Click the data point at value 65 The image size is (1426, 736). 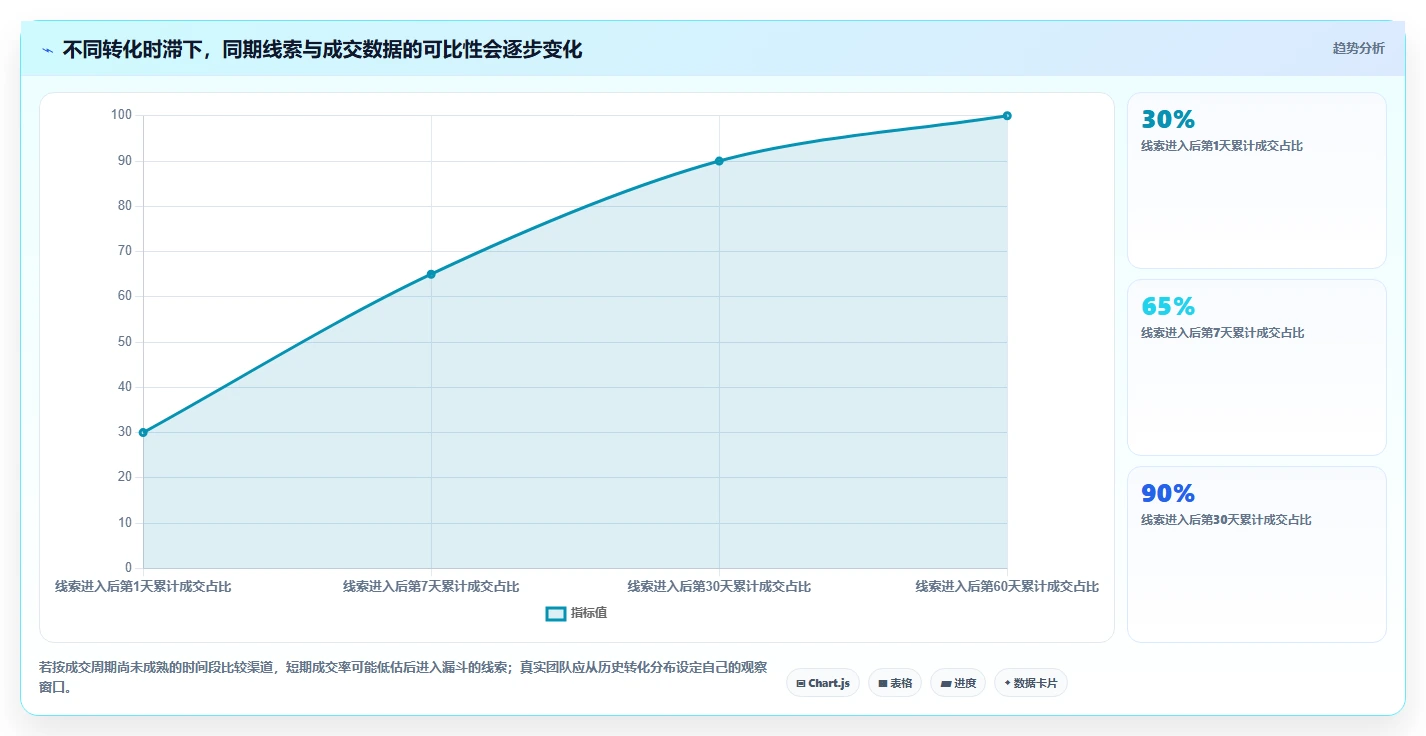tap(431, 274)
